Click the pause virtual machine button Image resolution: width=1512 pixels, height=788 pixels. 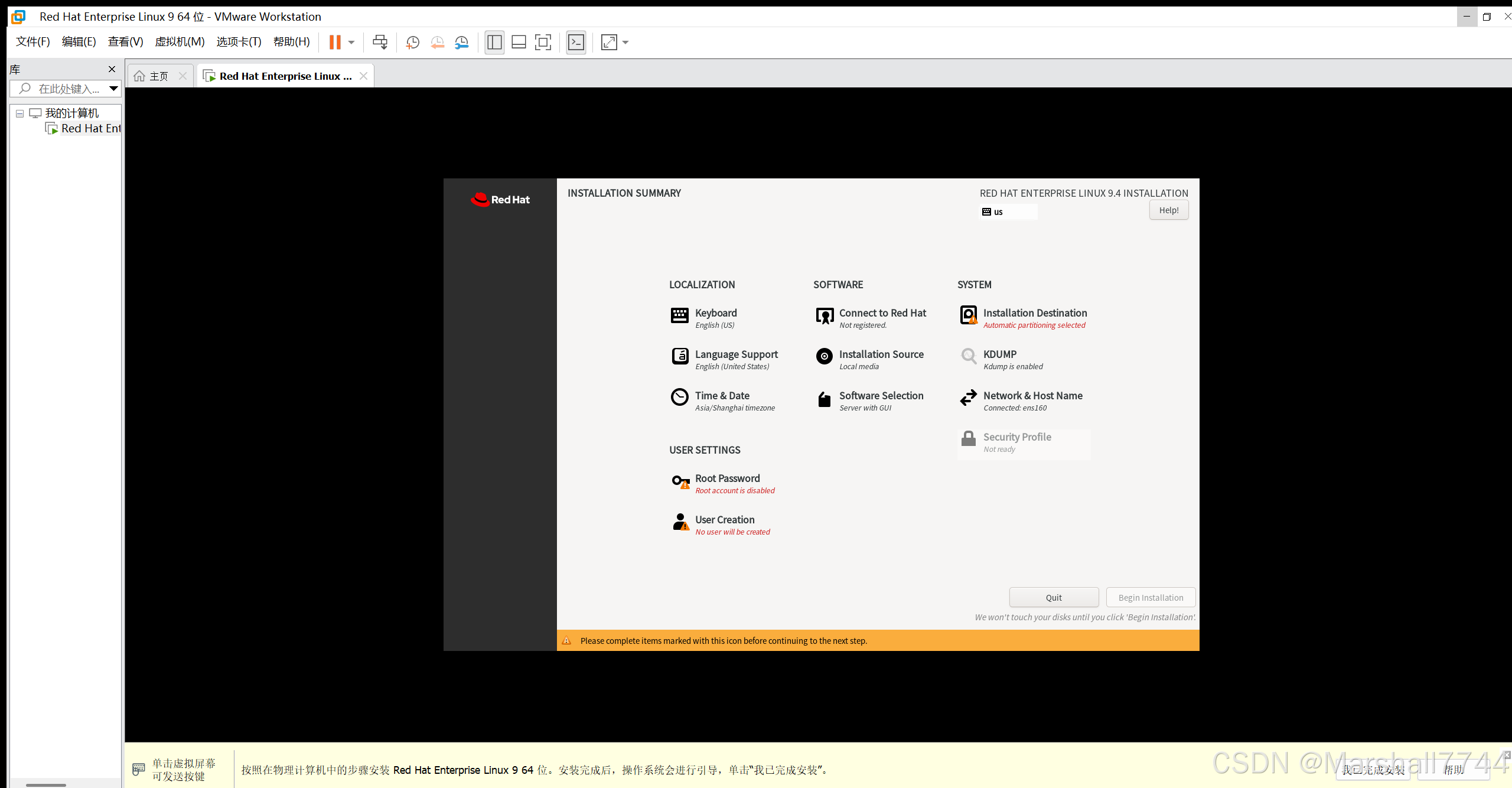(335, 42)
